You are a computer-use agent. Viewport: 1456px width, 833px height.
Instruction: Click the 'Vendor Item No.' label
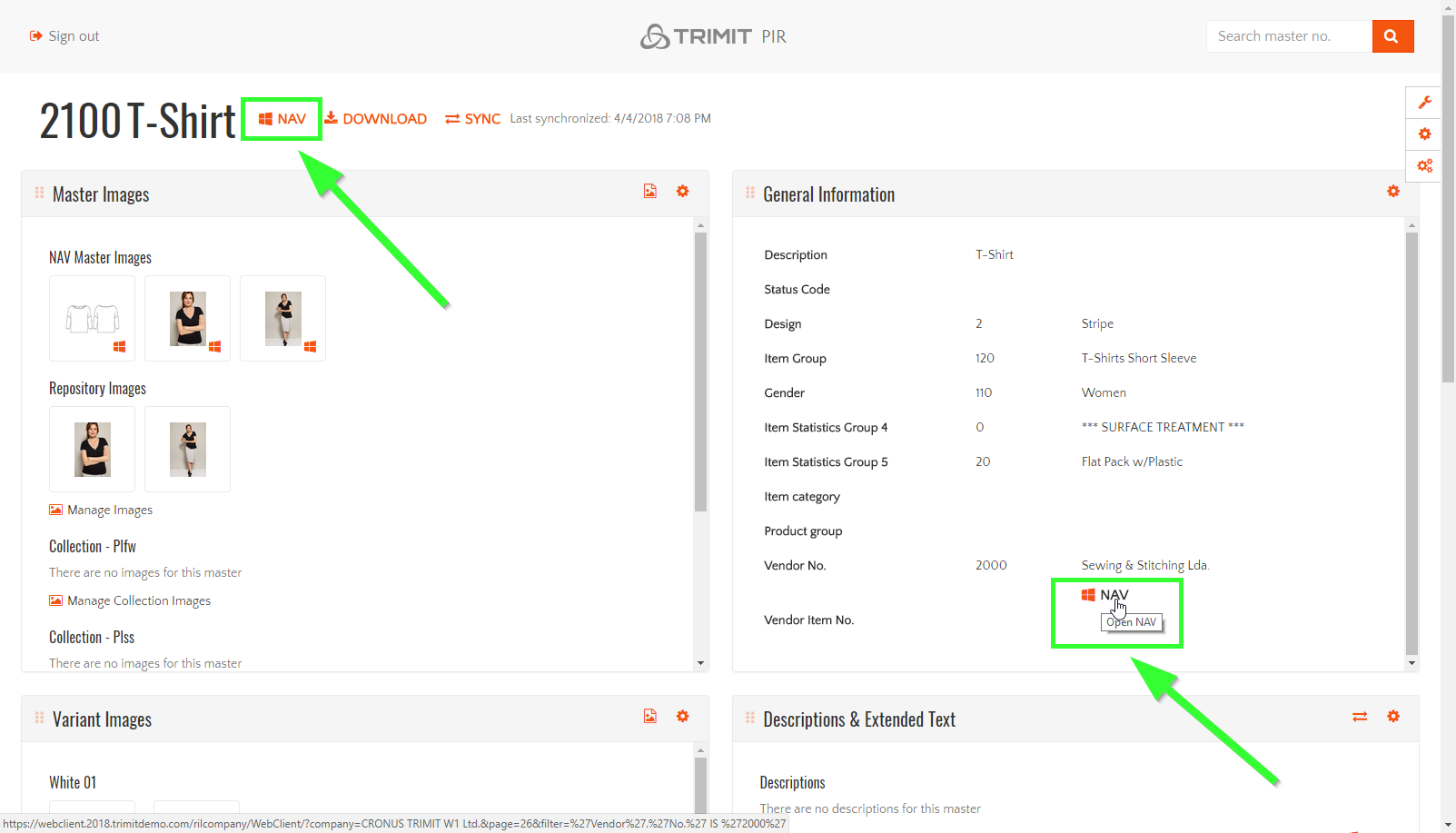coord(809,620)
